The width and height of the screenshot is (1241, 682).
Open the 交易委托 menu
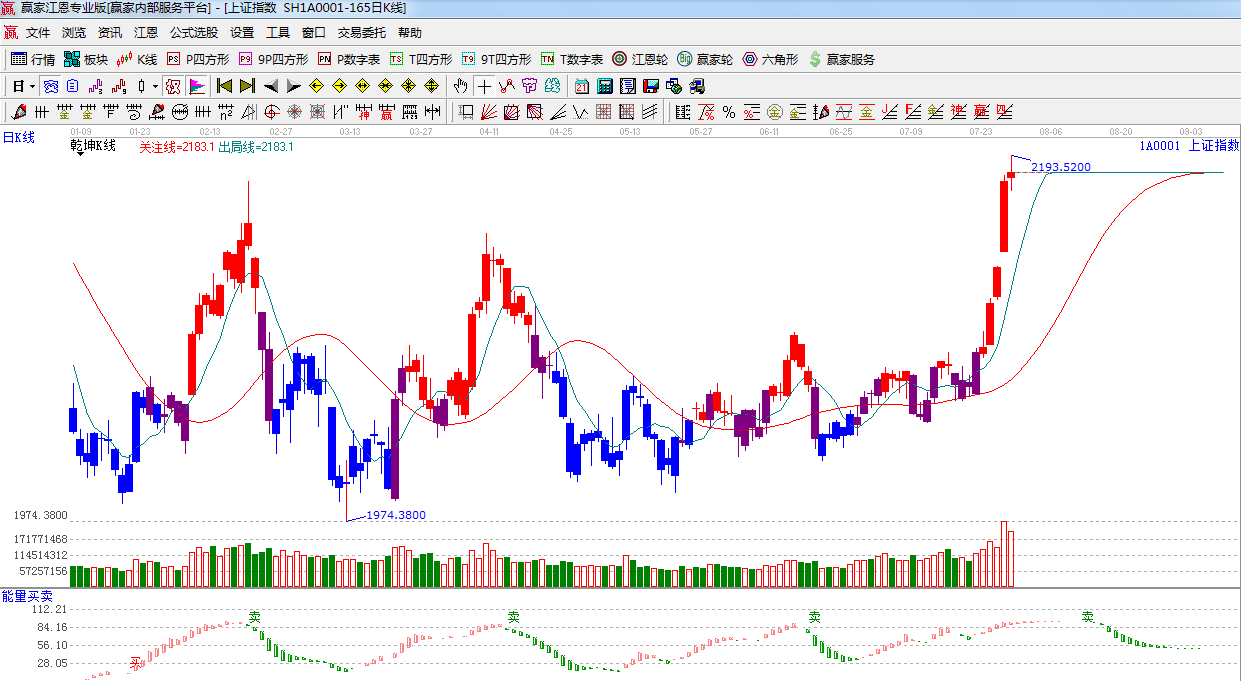[362, 33]
